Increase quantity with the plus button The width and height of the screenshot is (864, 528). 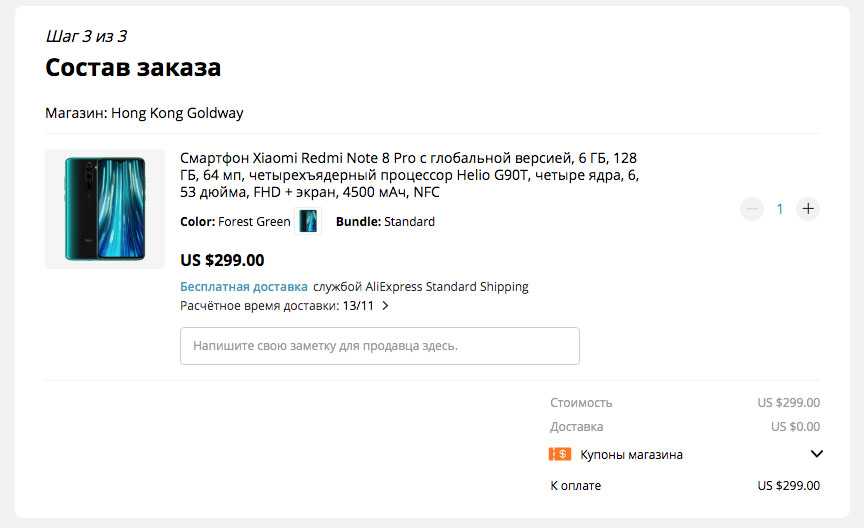[x=808, y=209]
